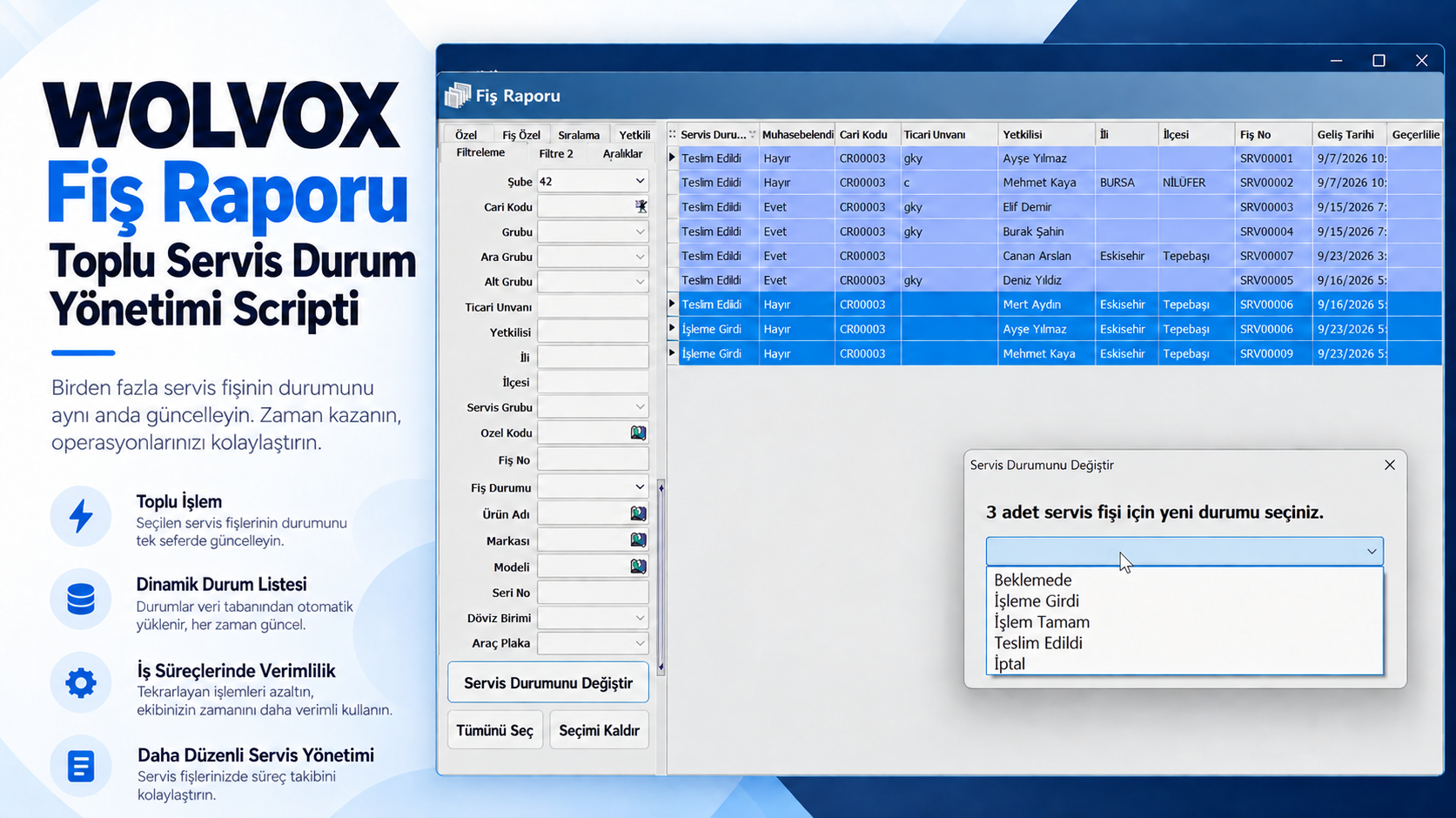The image size is (1456, 818).
Task: Expand the Fiş Durumu dropdown
Action: 640,487
